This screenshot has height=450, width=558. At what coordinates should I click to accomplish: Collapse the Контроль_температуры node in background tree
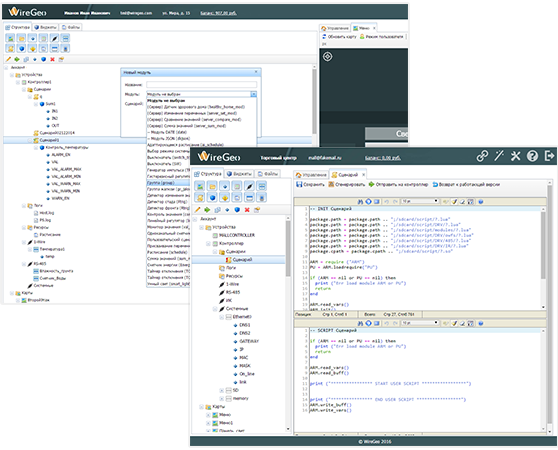[x=36, y=148]
